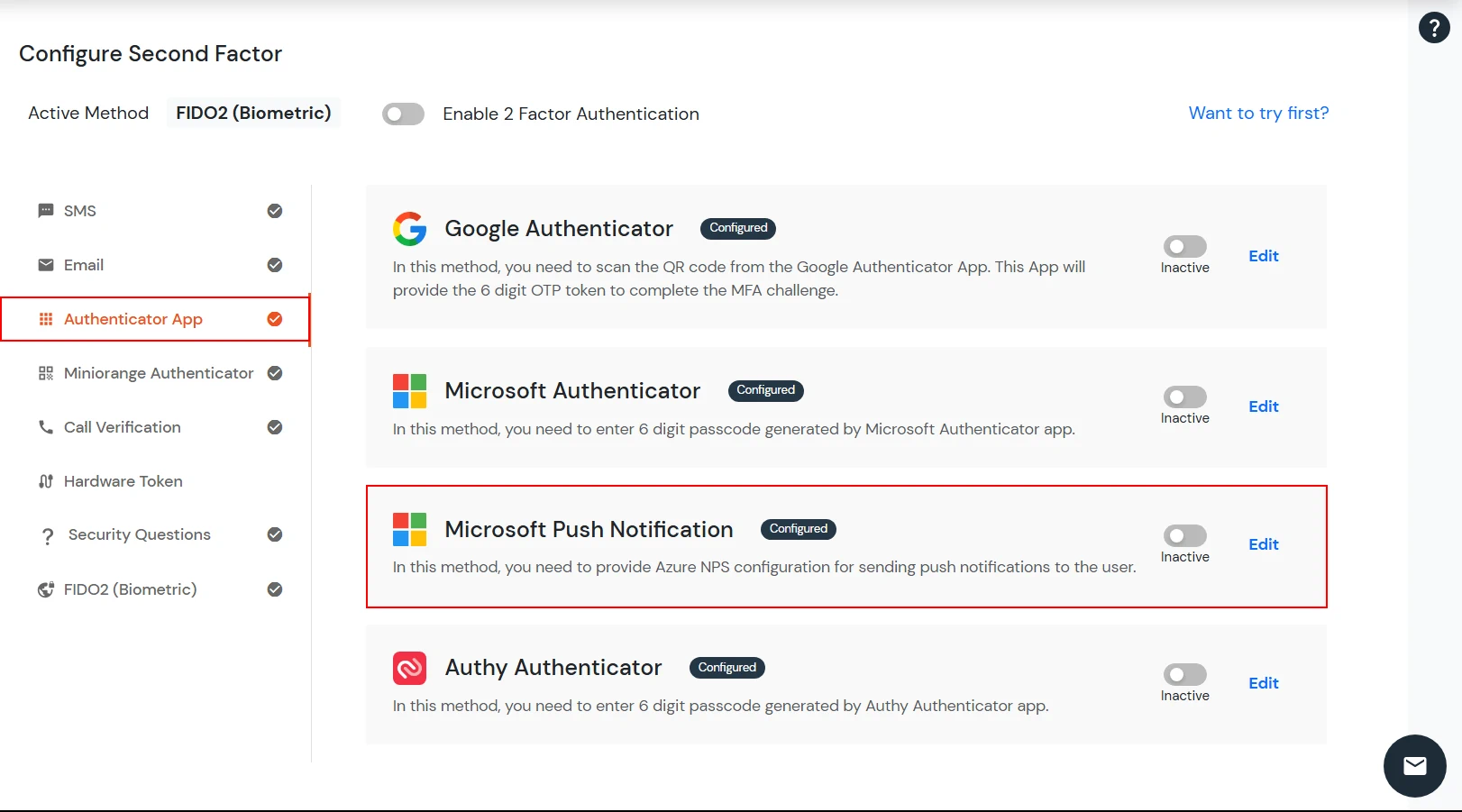Screen dimensions: 1462x812
Task: Click the Authy Authenticator logo icon
Action: click(x=409, y=668)
